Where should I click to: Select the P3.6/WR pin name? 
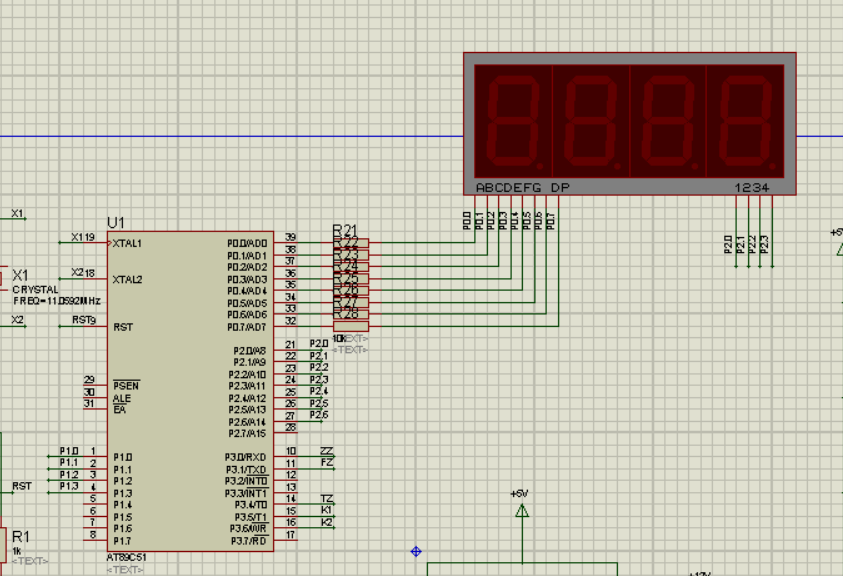(248, 529)
